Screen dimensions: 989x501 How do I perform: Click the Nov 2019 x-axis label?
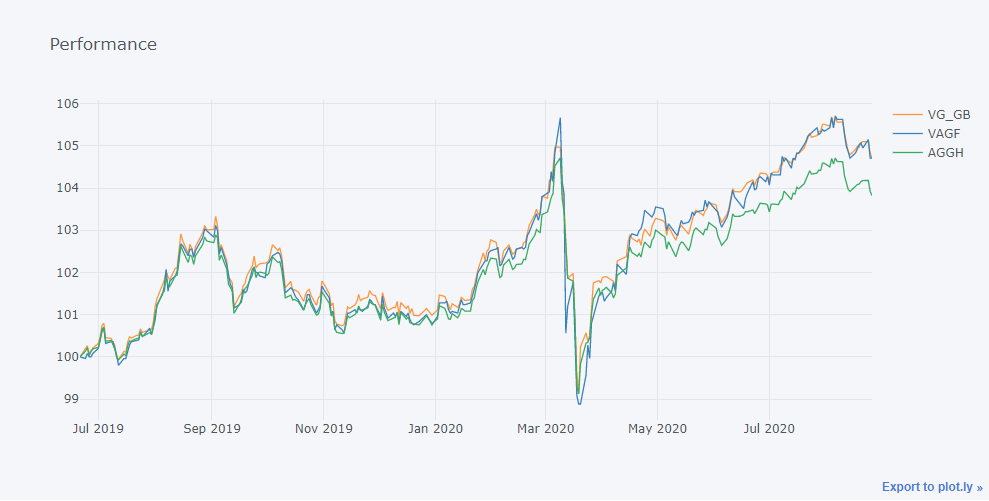coord(324,429)
